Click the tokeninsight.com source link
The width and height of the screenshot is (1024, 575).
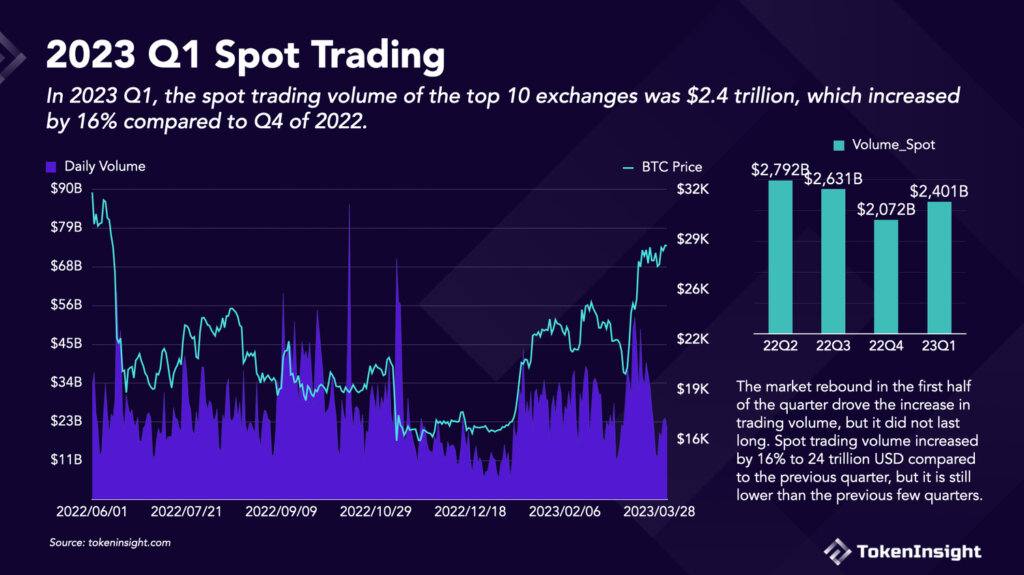click(x=129, y=542)
